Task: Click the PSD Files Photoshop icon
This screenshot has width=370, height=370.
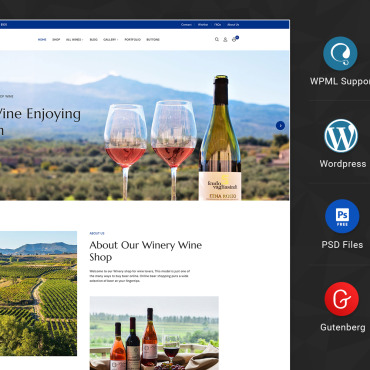Action: point(342,216)
